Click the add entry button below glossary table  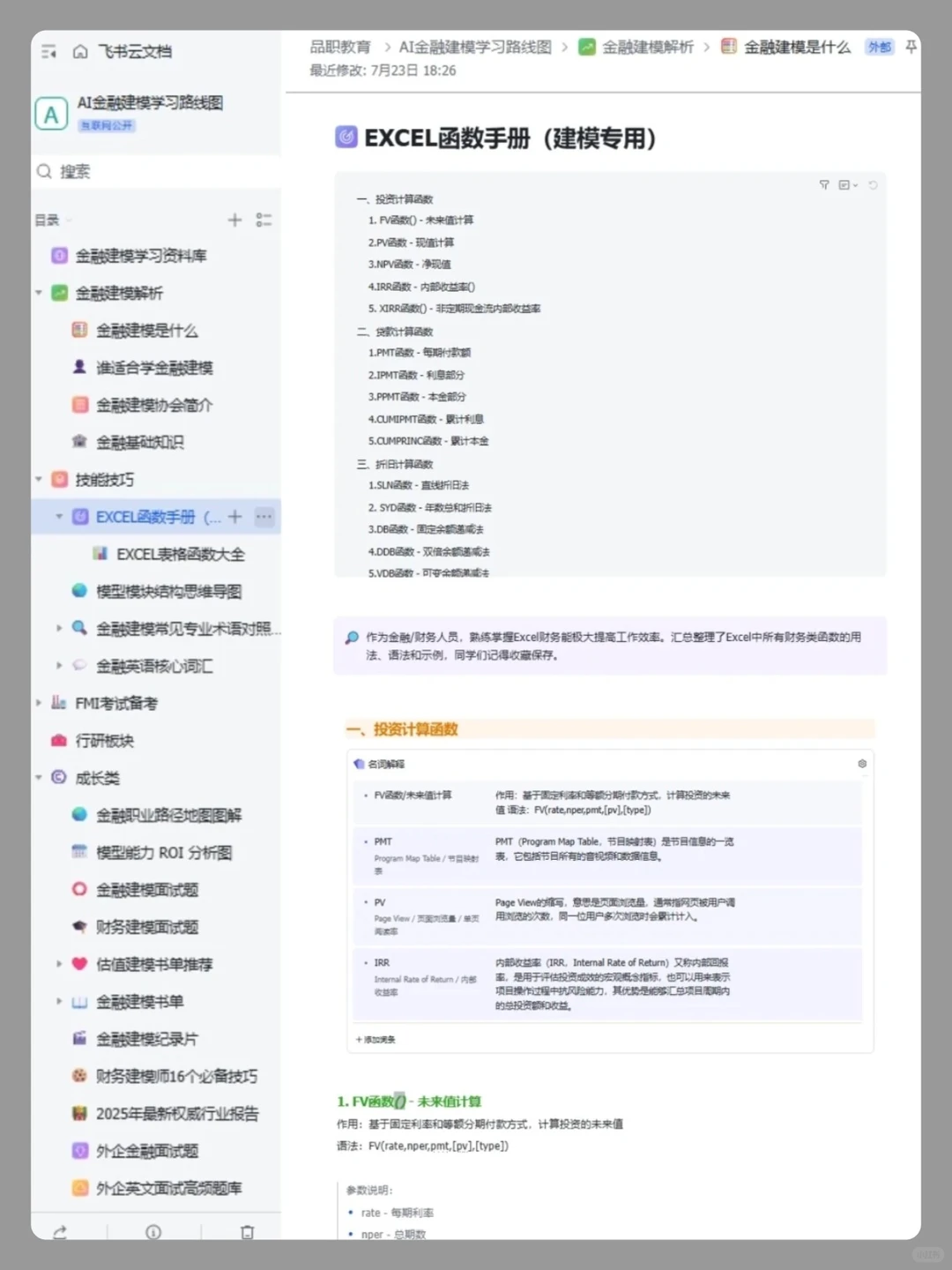(376, 1040)
